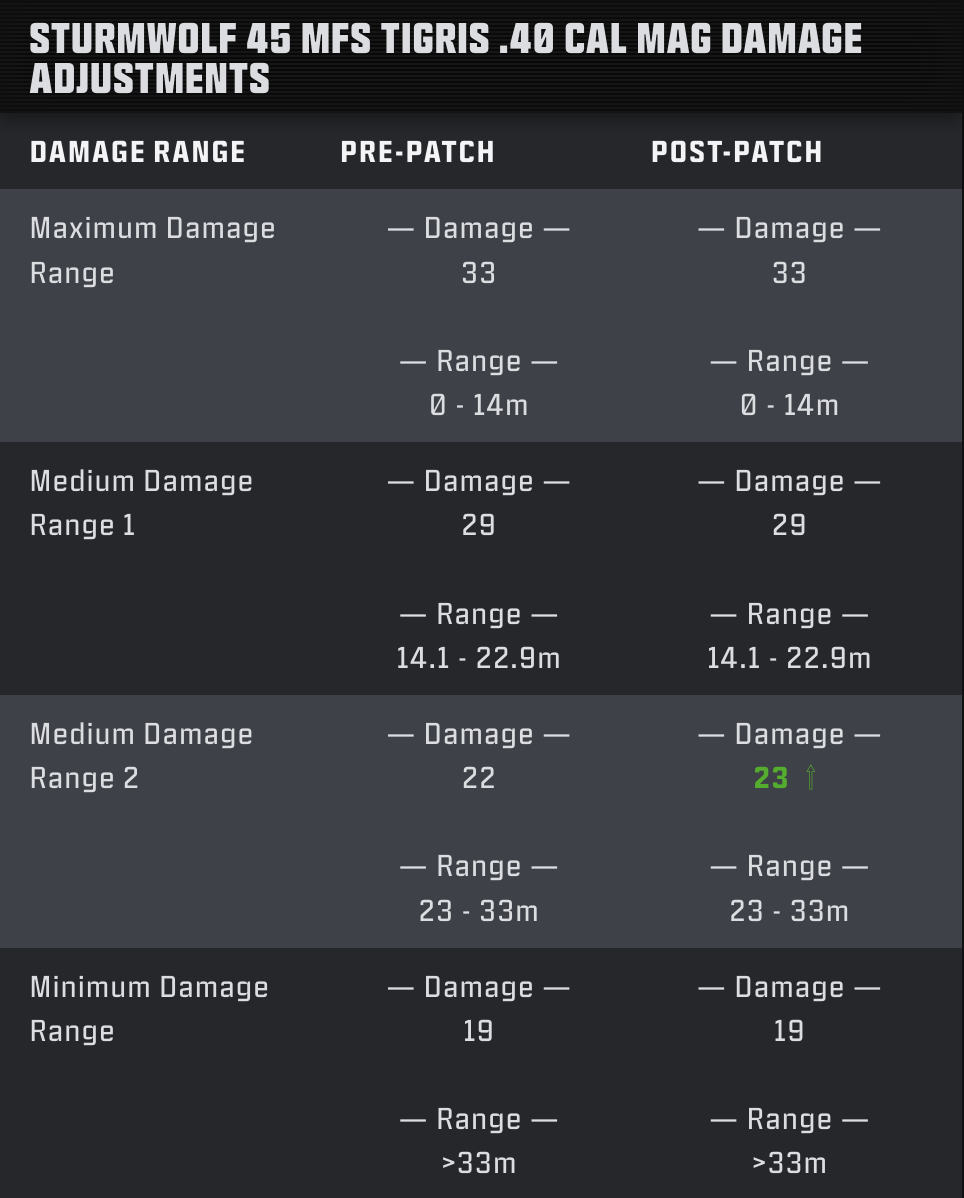Click the Medium Damage Range 1 row label
Screen dimensions: 964x1198
pos(141,503)
